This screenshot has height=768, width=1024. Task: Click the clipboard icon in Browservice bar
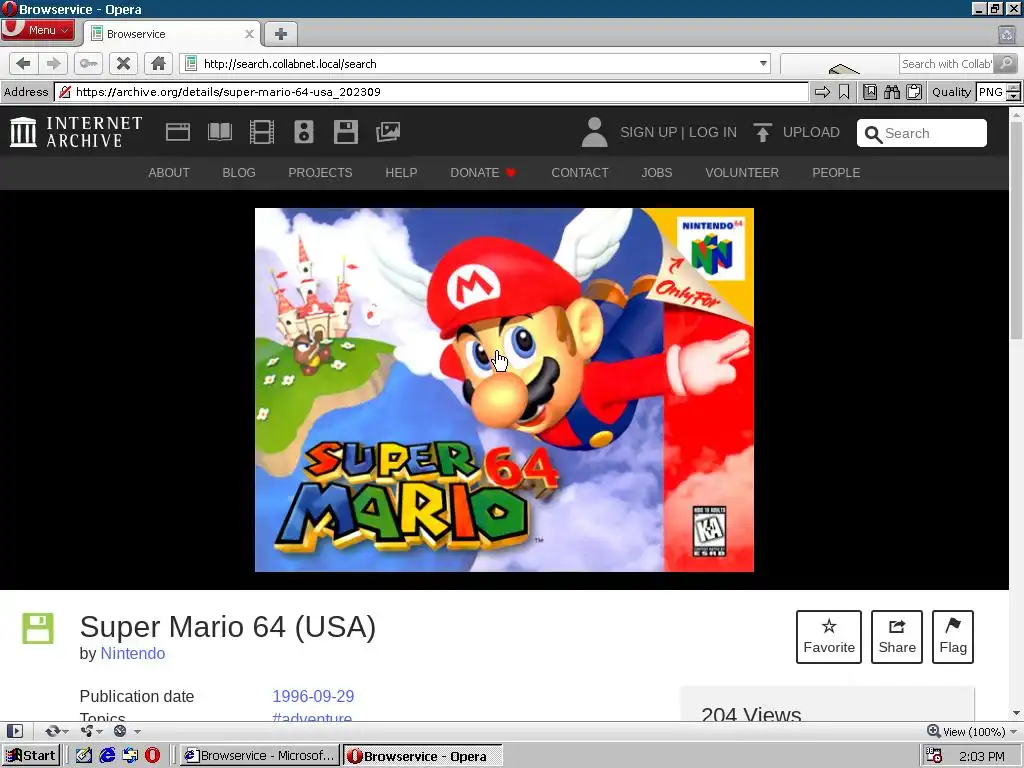tap(914, 92)
